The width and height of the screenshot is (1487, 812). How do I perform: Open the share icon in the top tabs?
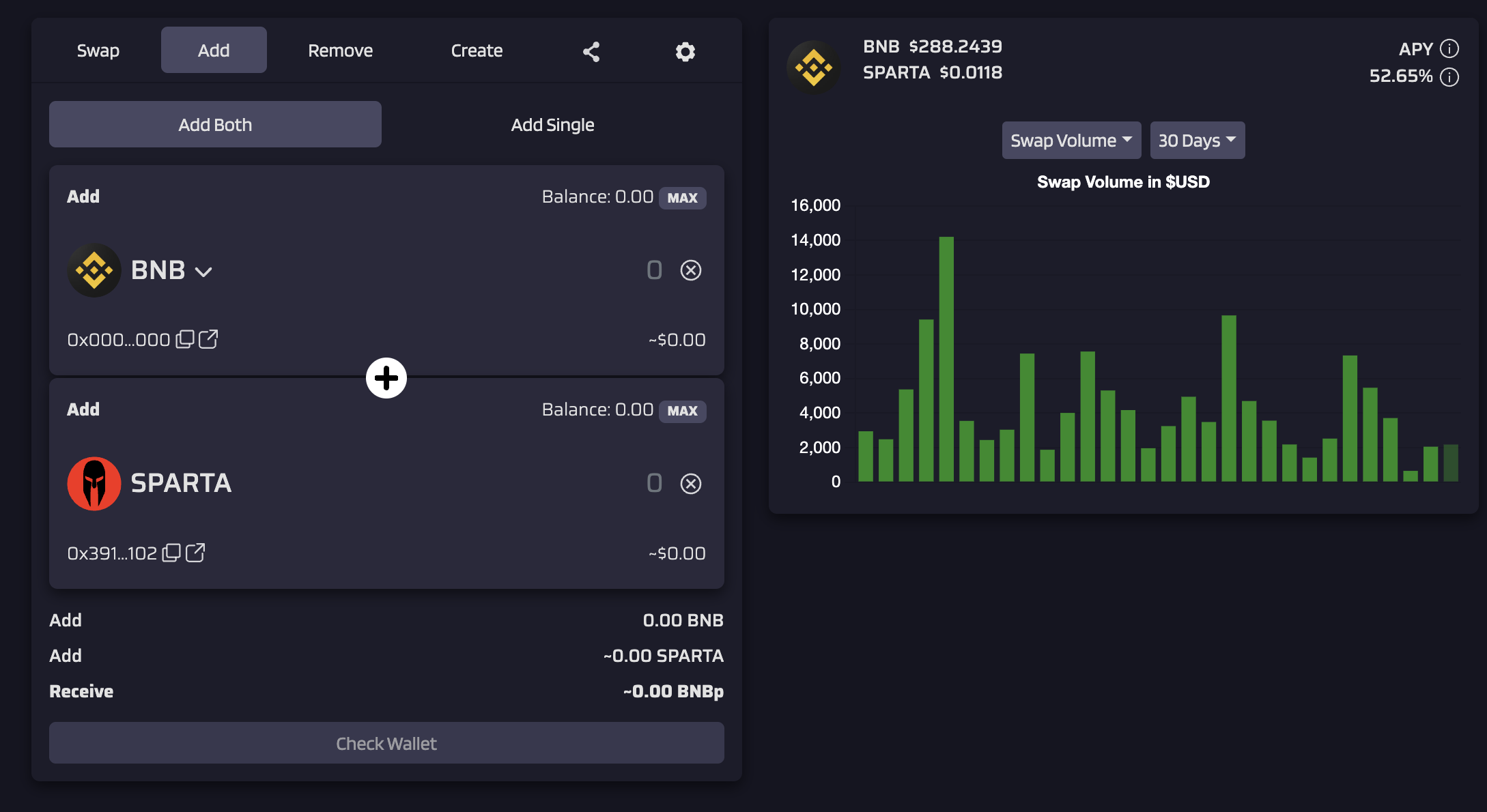[591, 52]
